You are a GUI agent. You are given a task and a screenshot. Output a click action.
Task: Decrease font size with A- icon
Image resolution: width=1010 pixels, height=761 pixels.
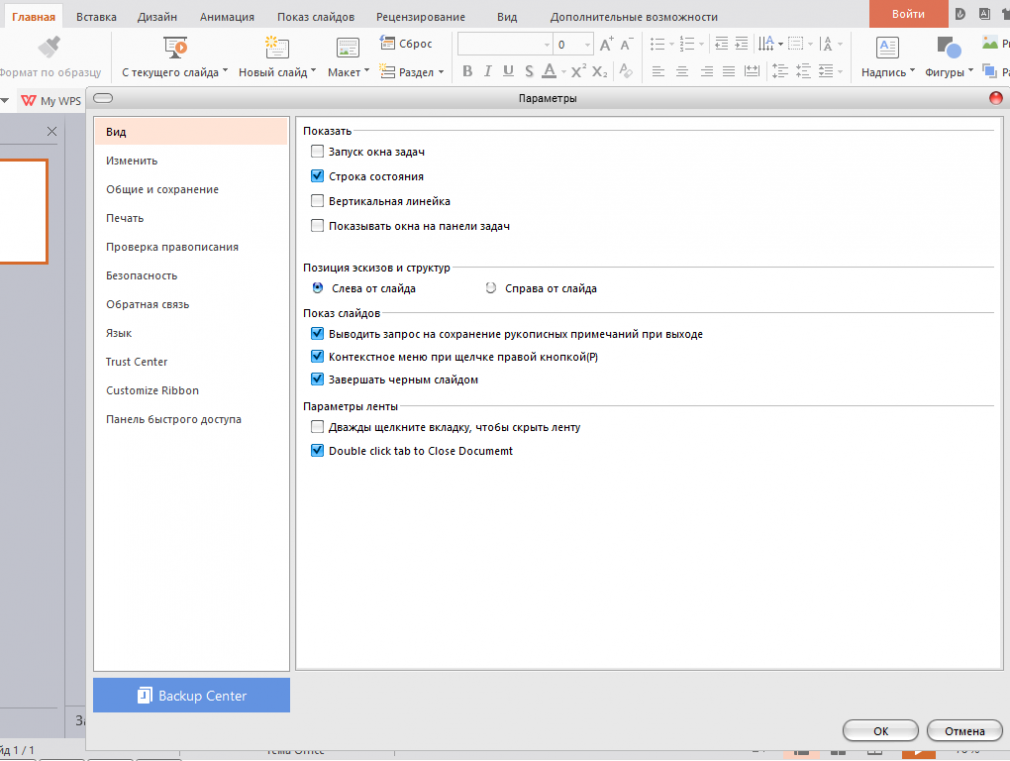tap(627, 44)
